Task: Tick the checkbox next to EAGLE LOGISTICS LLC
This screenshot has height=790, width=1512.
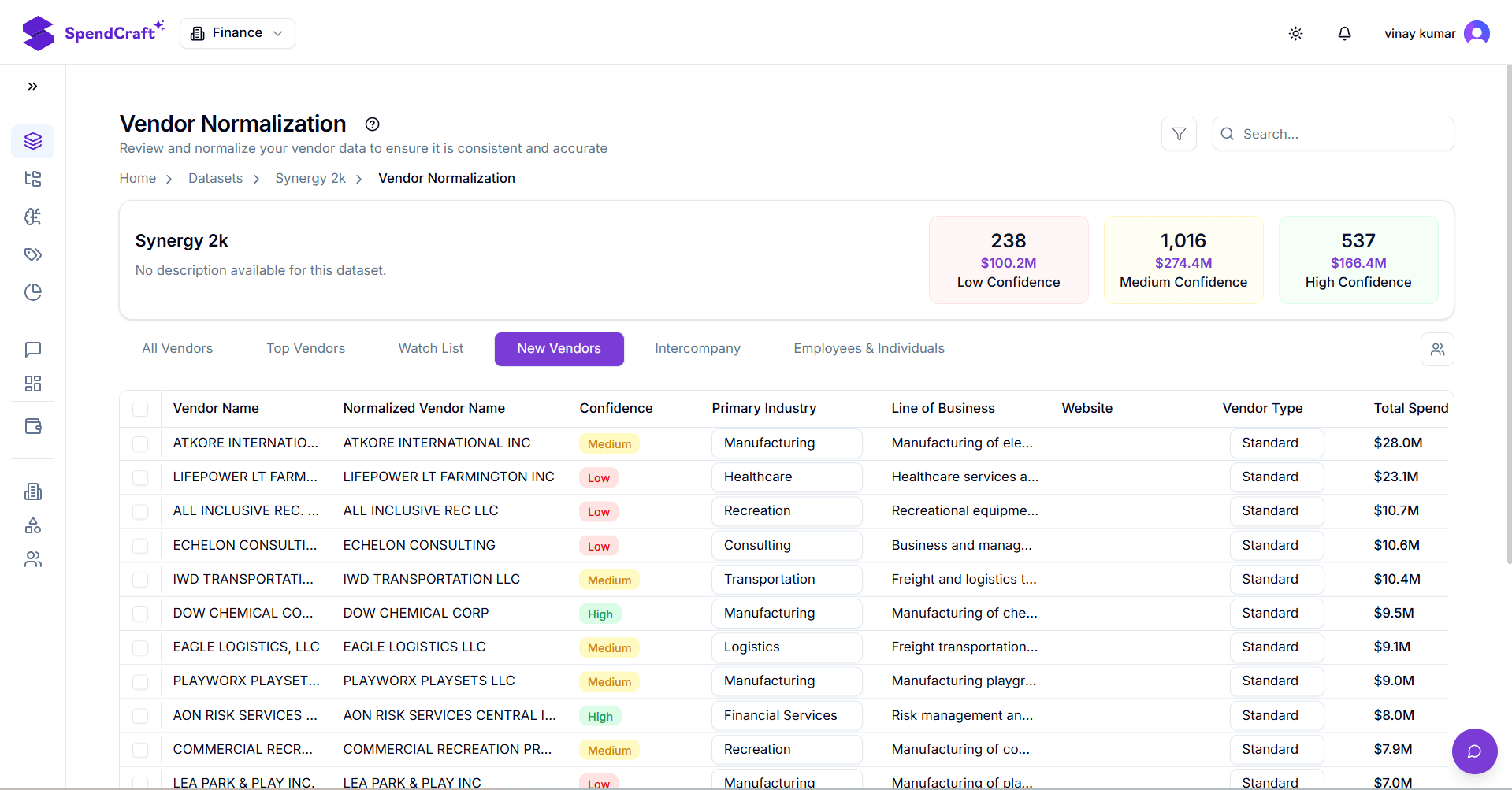Action: pyautogui.click(x=140, y=647)
